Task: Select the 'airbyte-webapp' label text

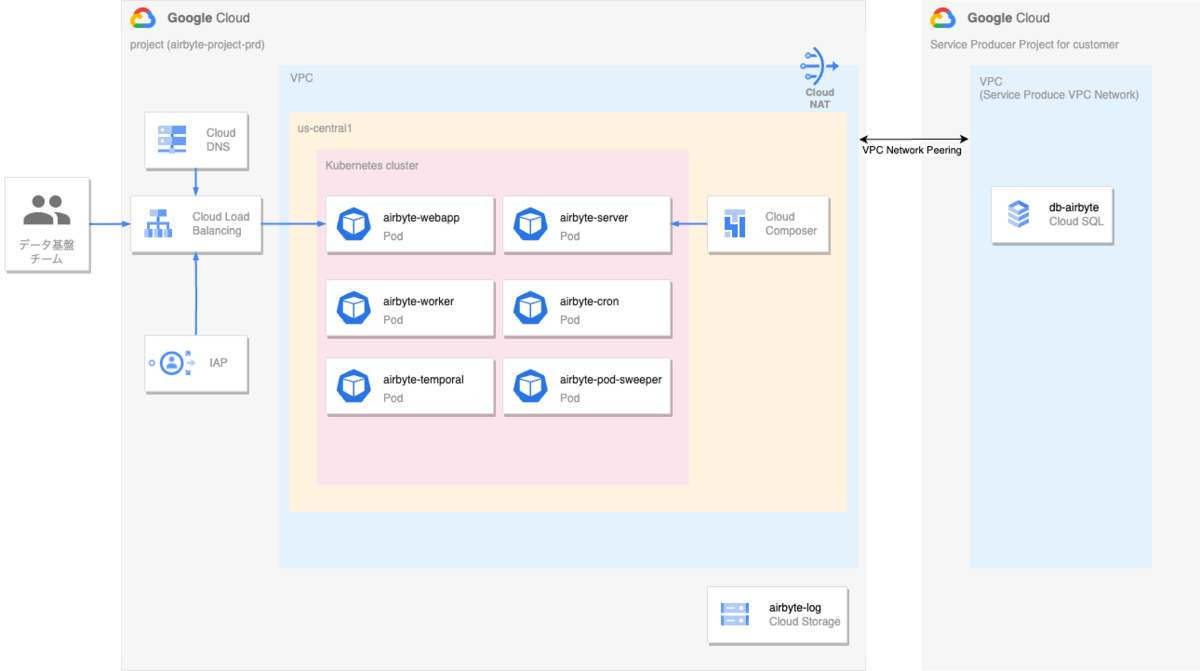Action: [421, 217]
